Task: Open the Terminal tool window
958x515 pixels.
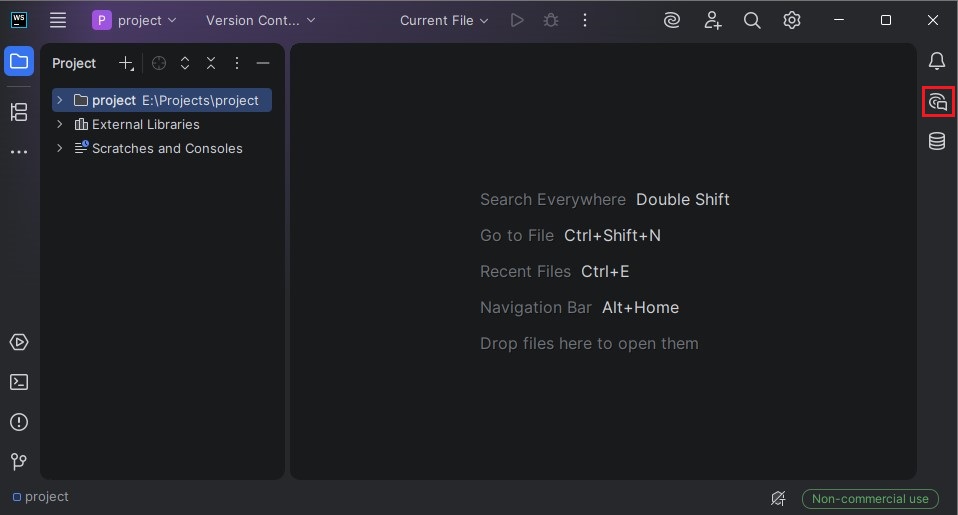Action: (19, 382)
